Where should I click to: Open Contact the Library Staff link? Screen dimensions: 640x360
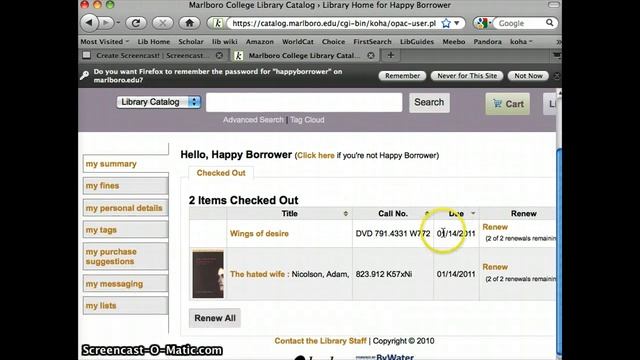click(320, 341)
